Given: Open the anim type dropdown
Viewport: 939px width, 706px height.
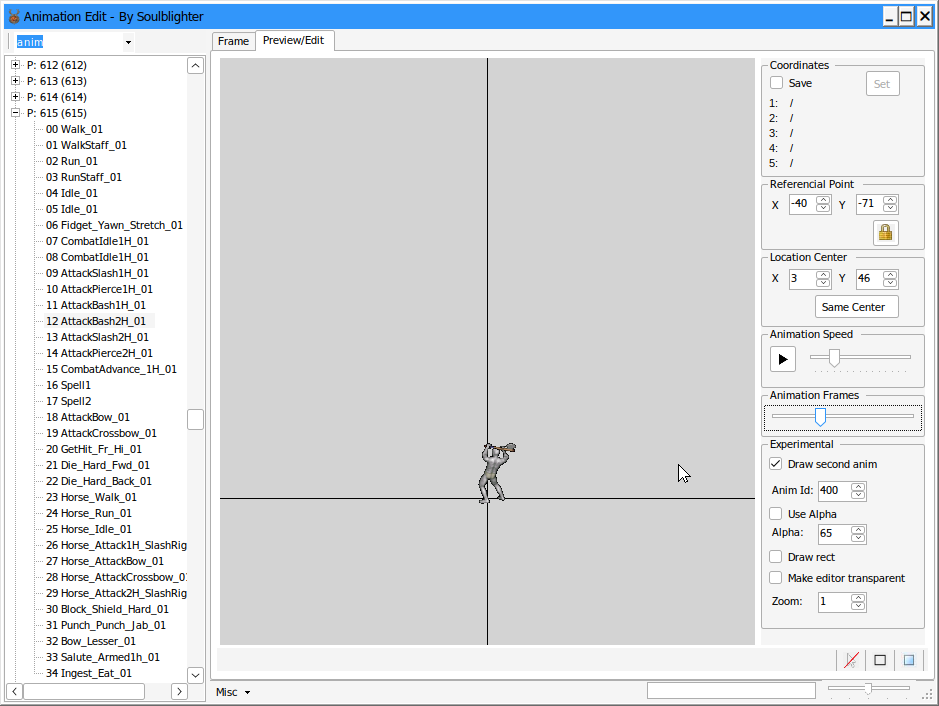Looking at the screenshot, I should click(x=128, y=42).
